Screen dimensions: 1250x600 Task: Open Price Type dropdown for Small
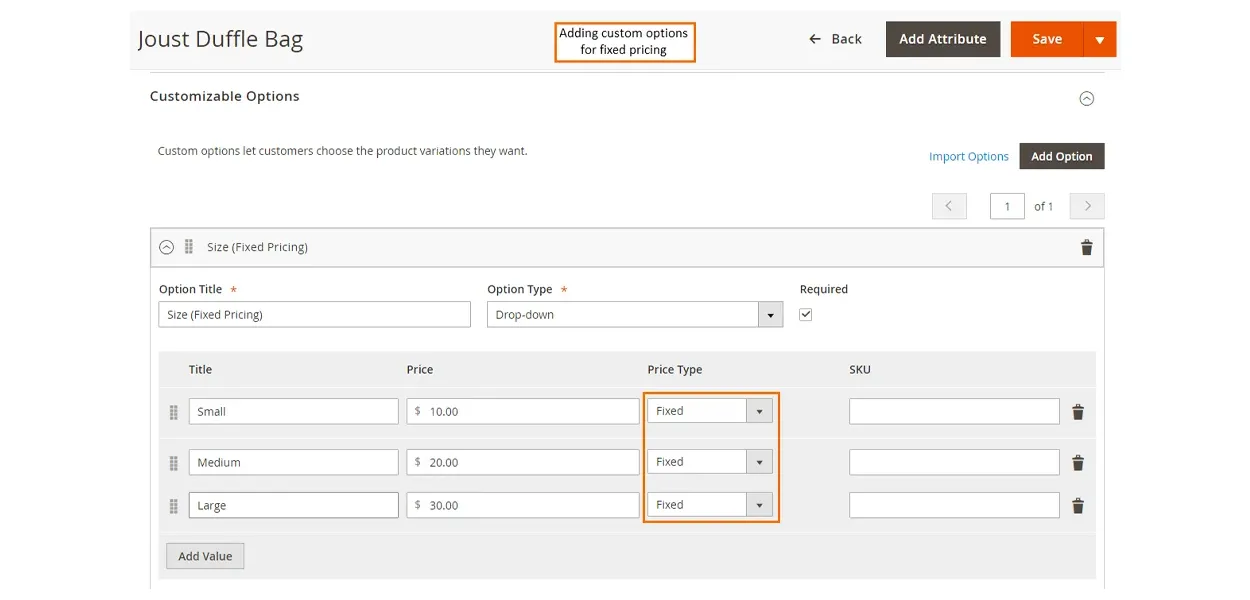pyautogui.click(x=709, y=411)
